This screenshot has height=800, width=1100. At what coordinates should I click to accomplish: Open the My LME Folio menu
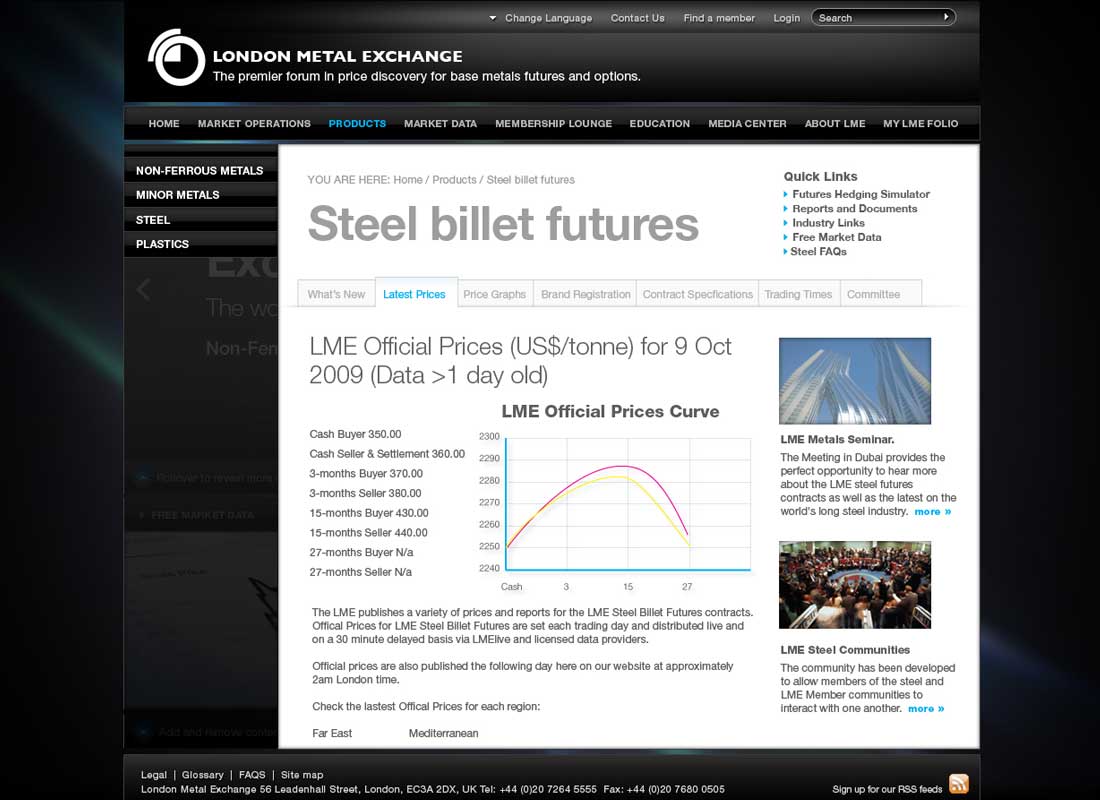920,124
